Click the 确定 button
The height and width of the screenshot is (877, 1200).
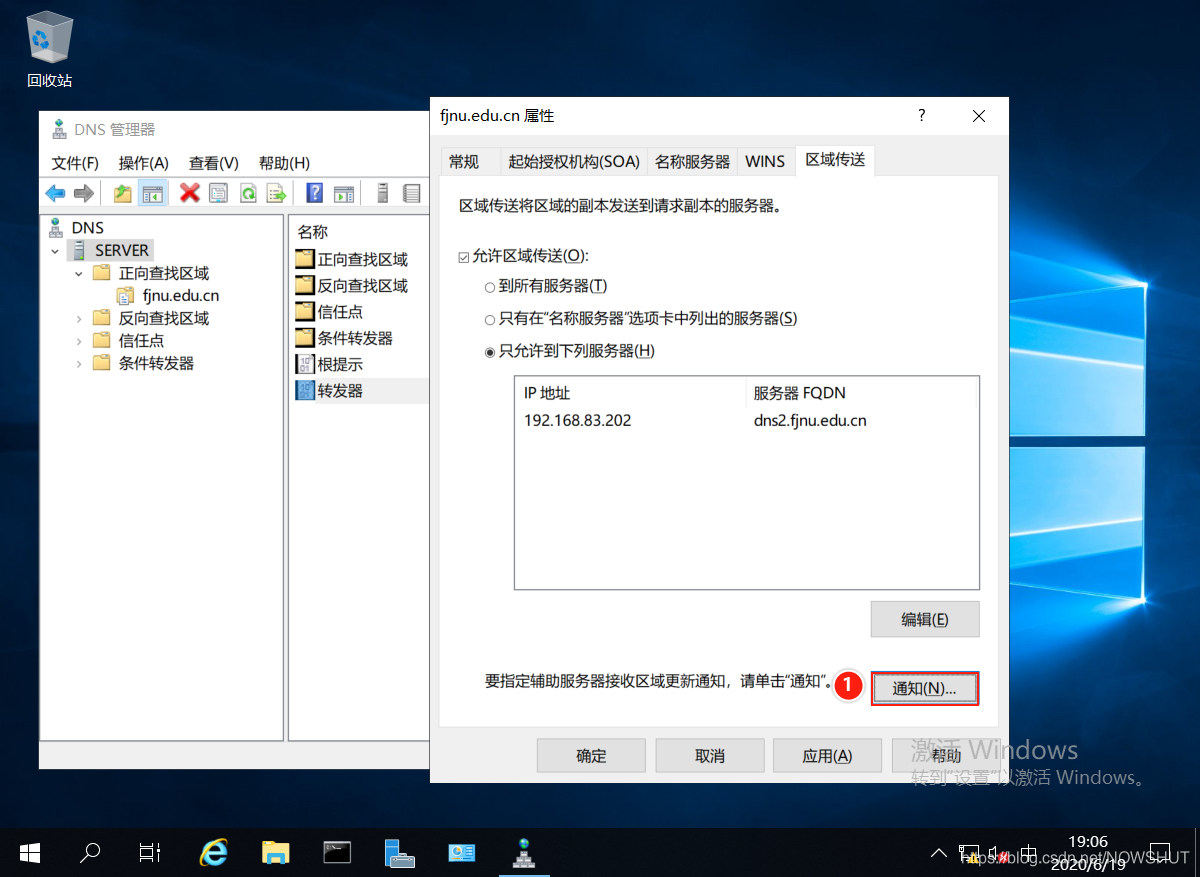coord(591,756)
